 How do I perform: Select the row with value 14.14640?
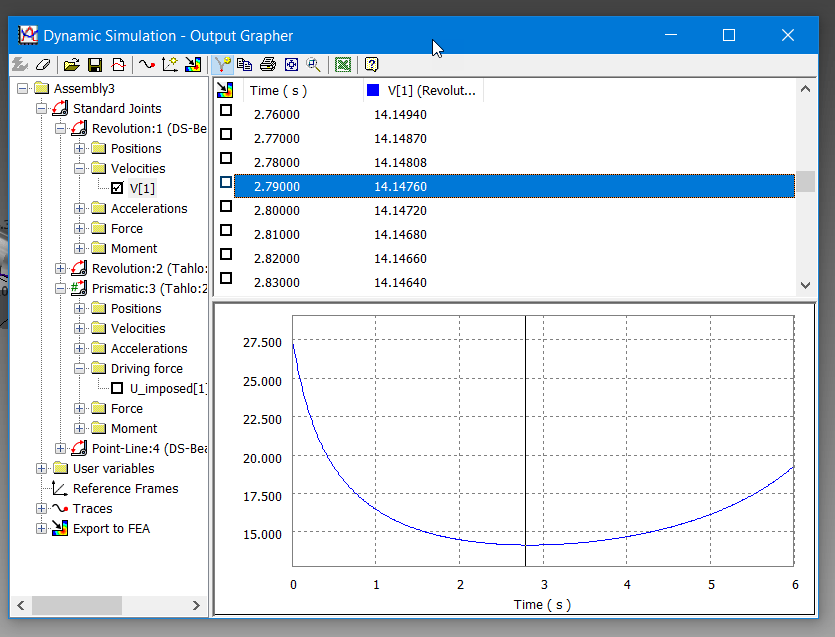coord(514,282)
